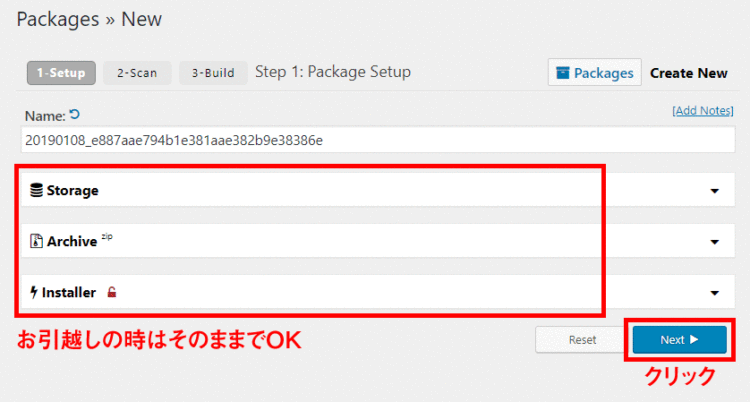Click the blue Next button
This screenshot has height=402, width=750.
(678, 340)
